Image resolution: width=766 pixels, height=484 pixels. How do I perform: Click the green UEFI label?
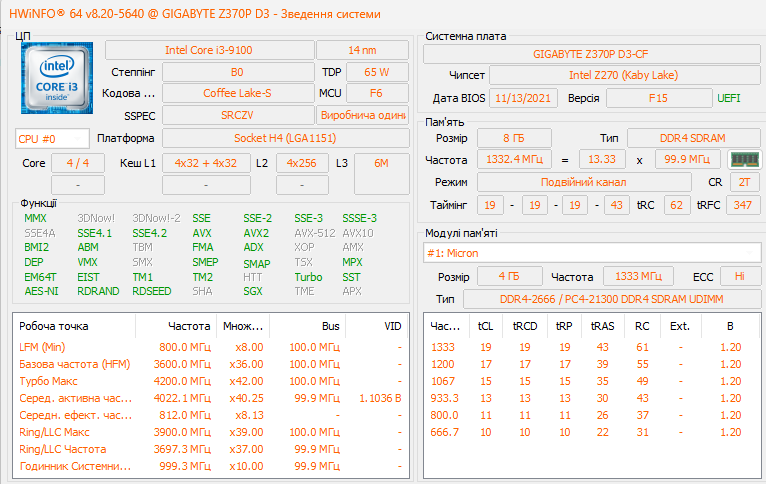click(729, 98)
